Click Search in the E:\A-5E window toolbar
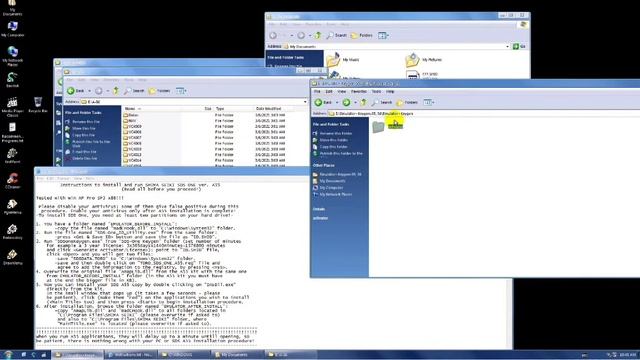The width and height of the screenshot is (640, 360). click(134, 91)
